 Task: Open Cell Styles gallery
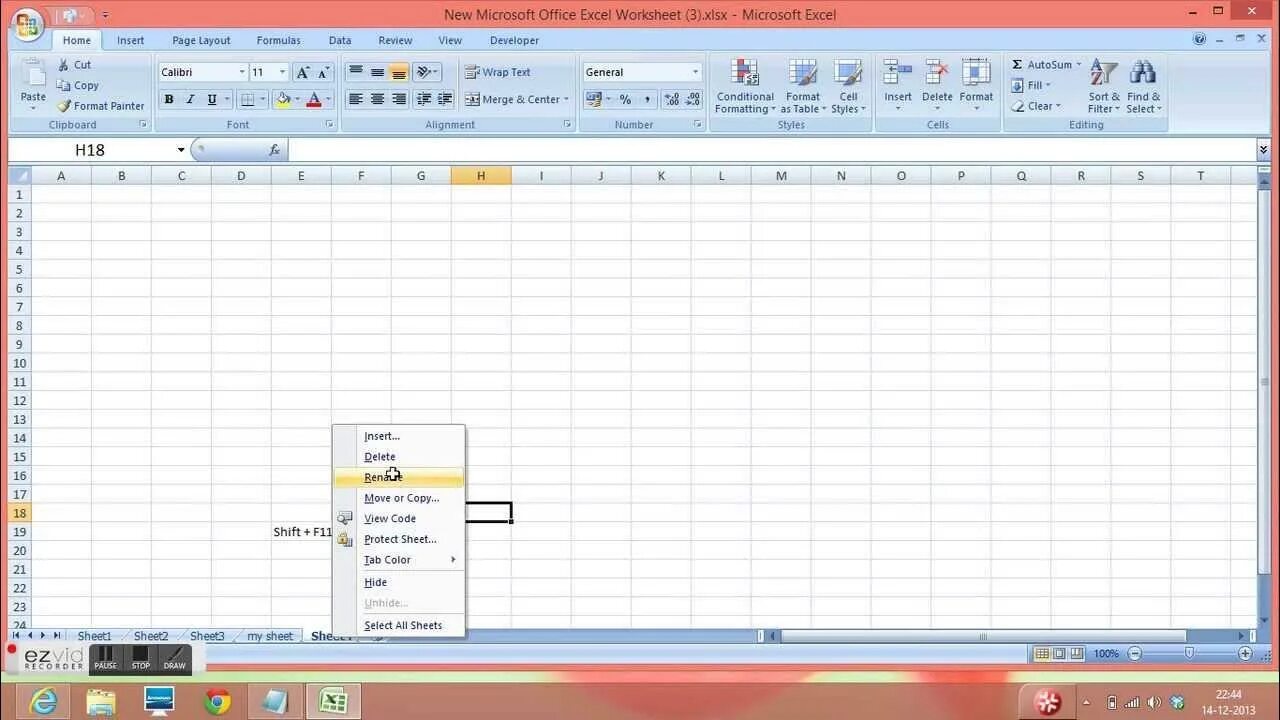848,86
